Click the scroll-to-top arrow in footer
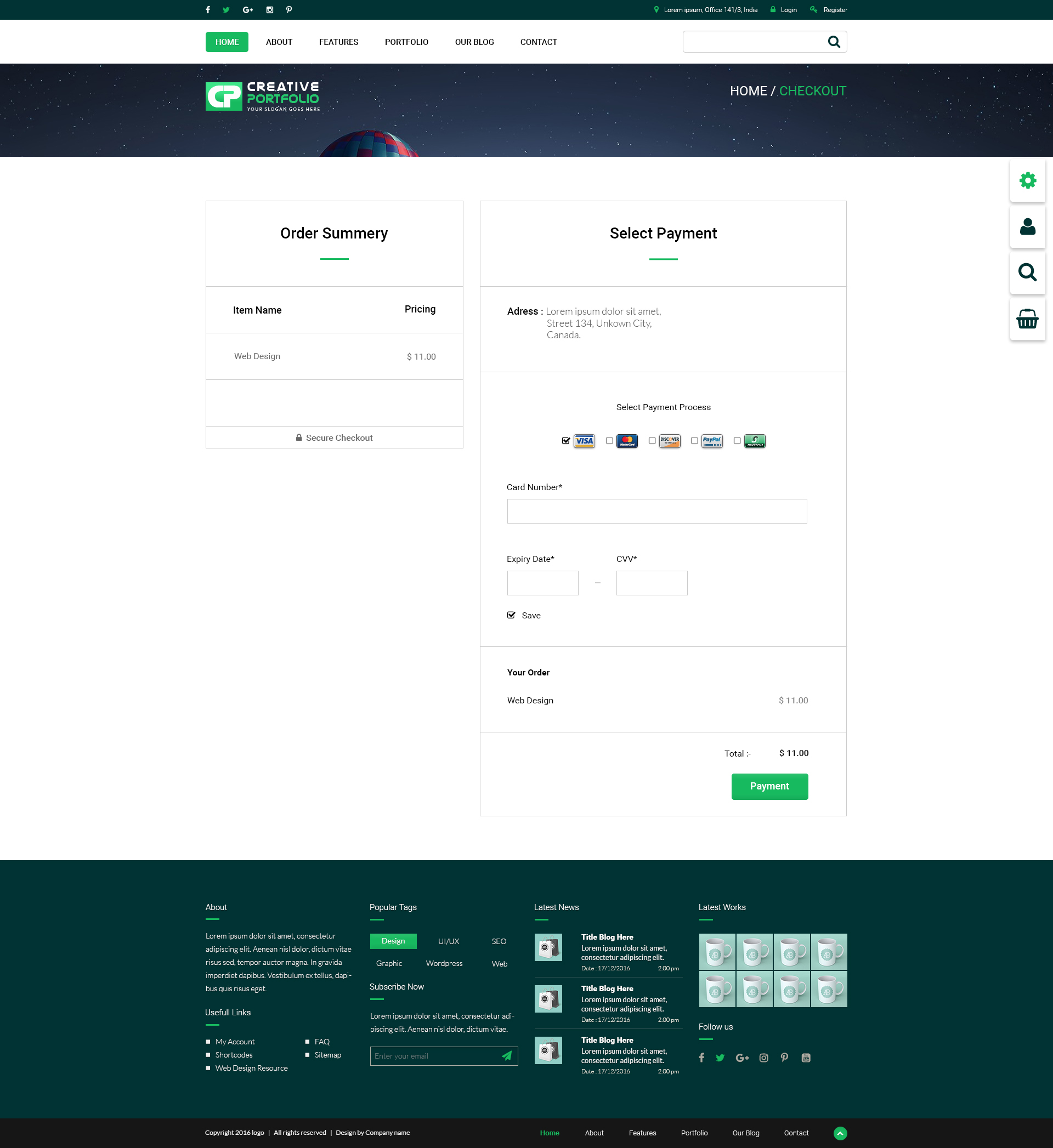 point(840,1133)
